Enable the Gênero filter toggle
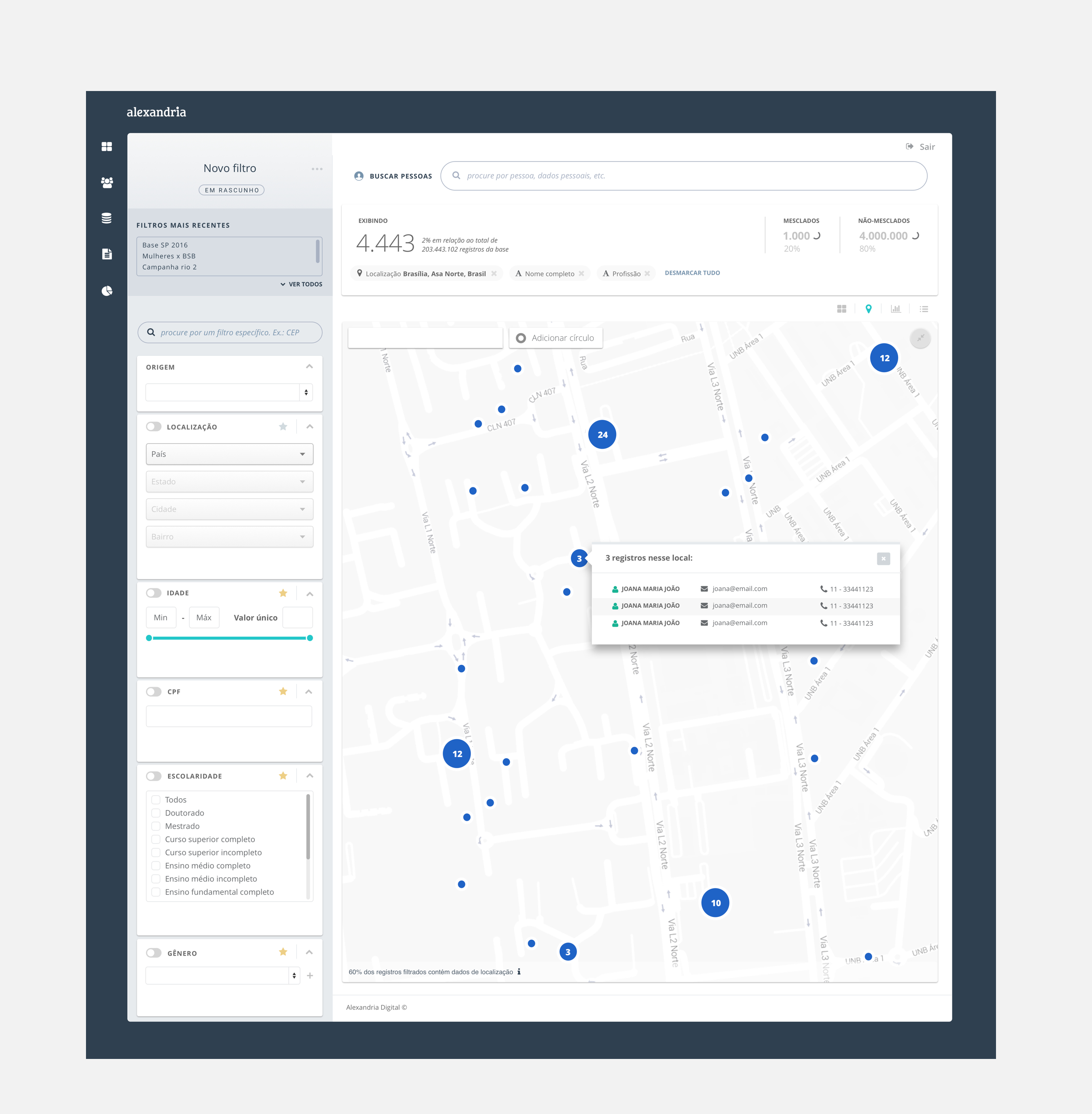Screen dimensions: 1092x1114 [x=154, y=953]
